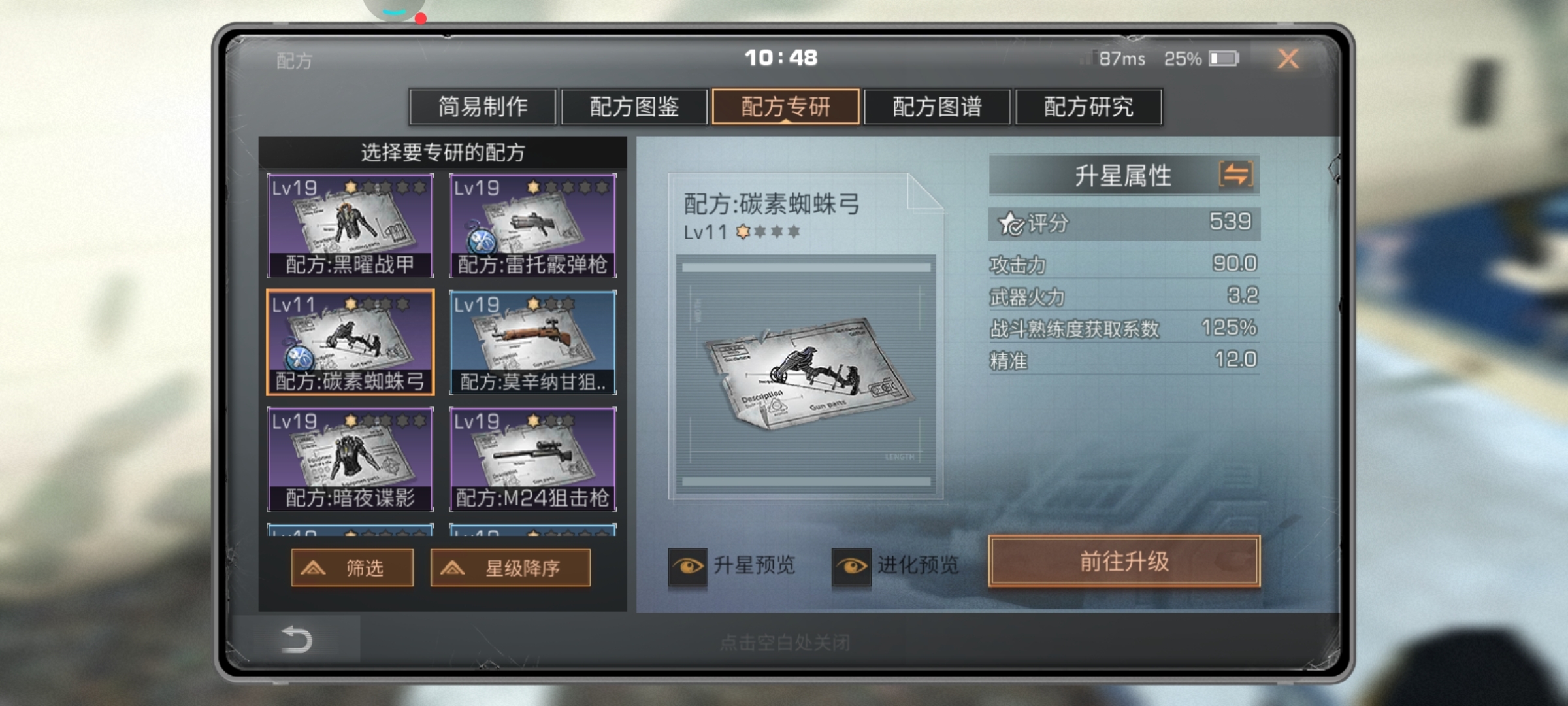Screen dimensions: 1568x706
Task: Open the 配方研究 tab
Action: 1089,107
